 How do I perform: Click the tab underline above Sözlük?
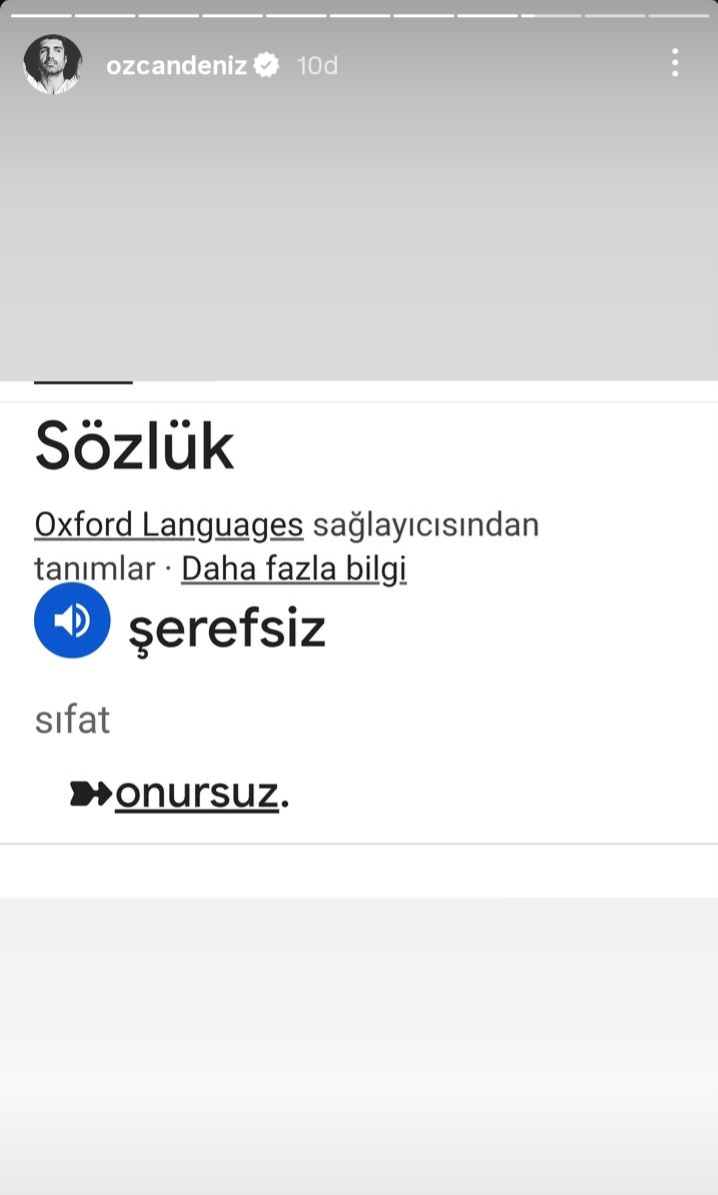click(x=83, y=382)
